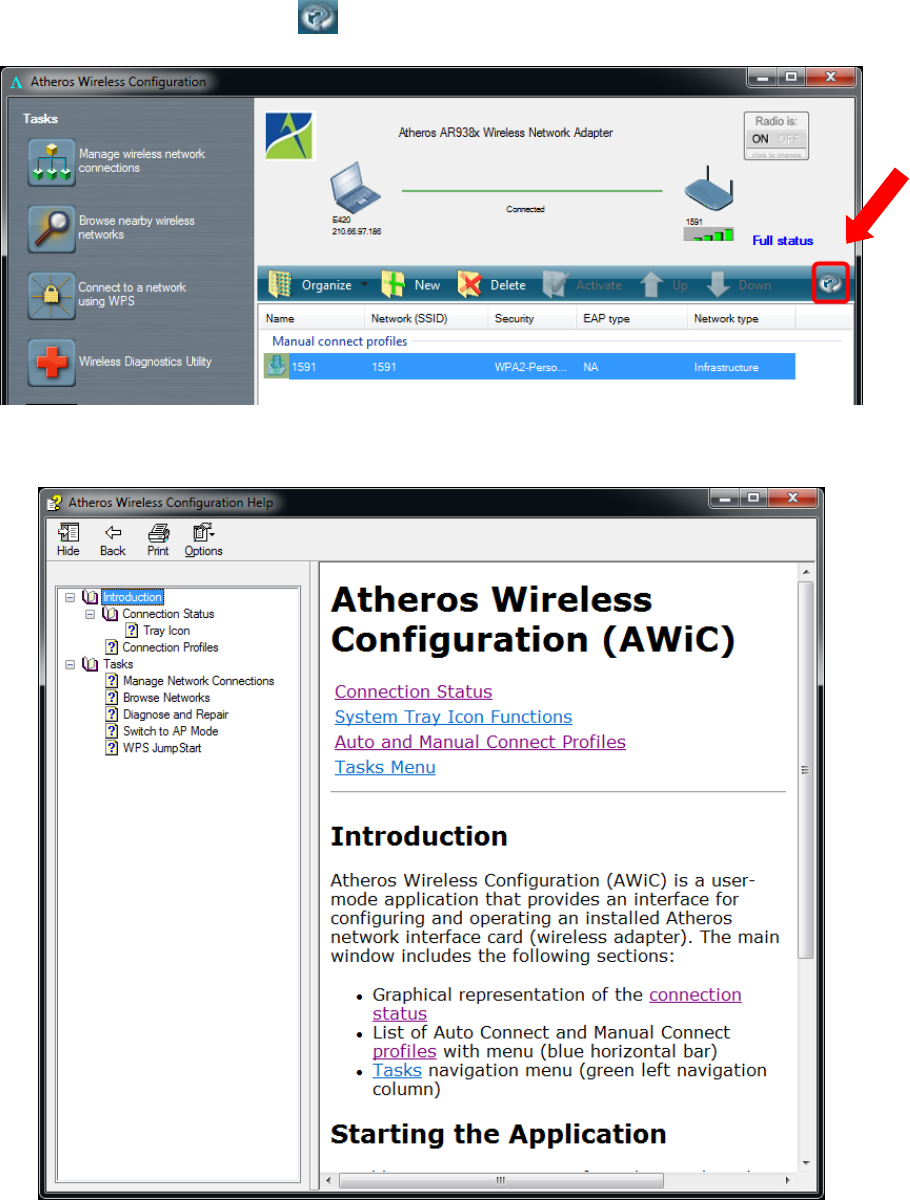910x1200 pixels.
Task: Click the Activate profile button
Action: coord(582,285)
